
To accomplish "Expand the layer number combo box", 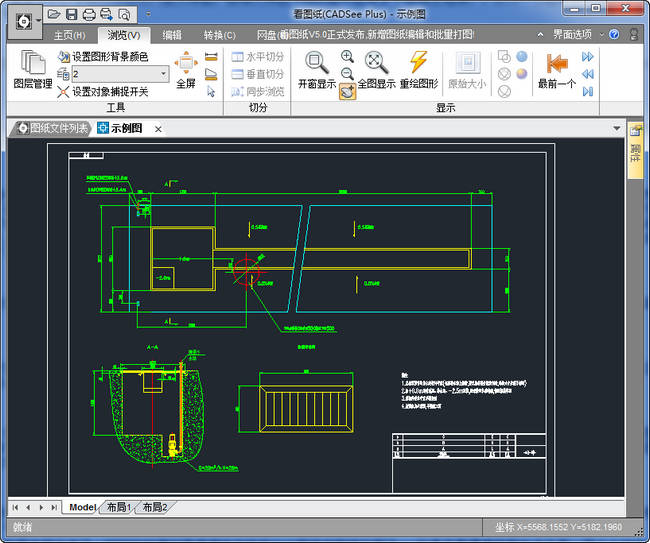I will click(x=163, y=74).
